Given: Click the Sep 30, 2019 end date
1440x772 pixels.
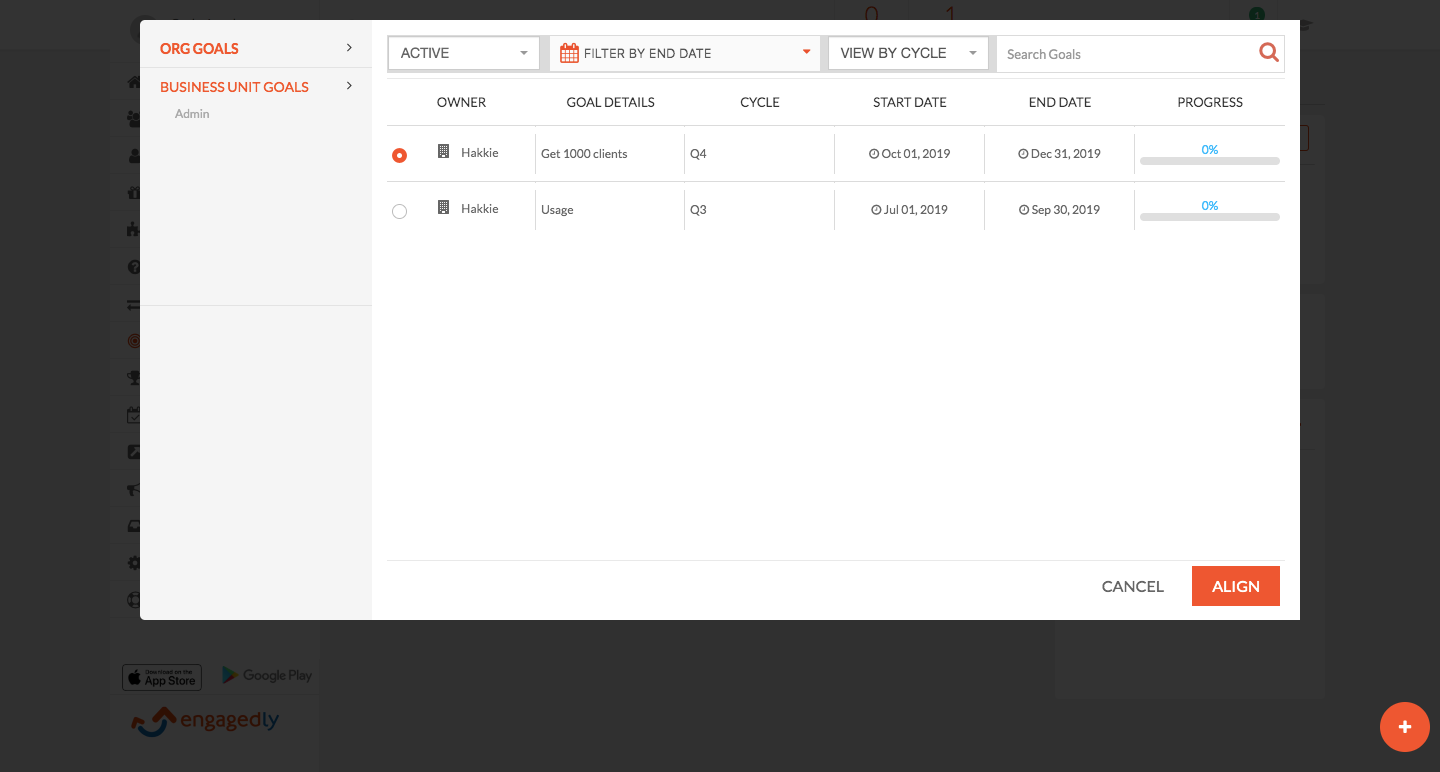Looking at the screenshot, I should 1060,210.
